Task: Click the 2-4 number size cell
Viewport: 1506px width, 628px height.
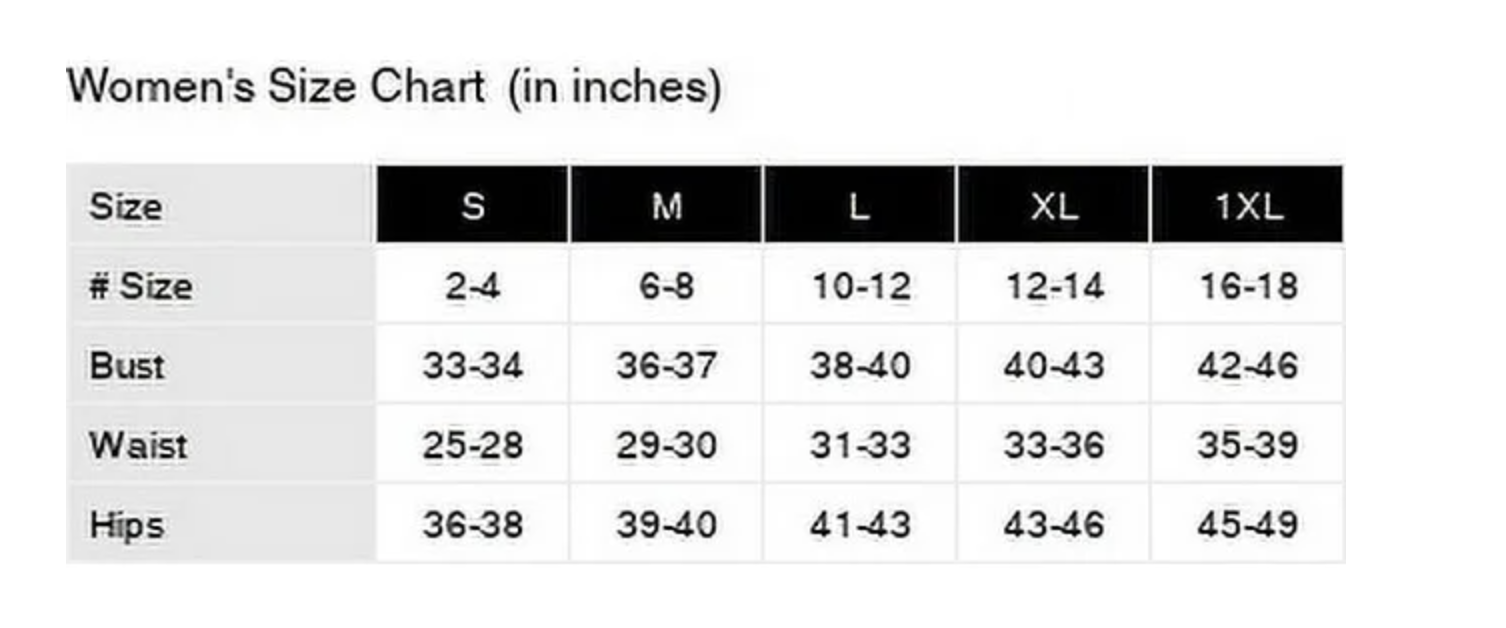Action: [x=473, y=286]
